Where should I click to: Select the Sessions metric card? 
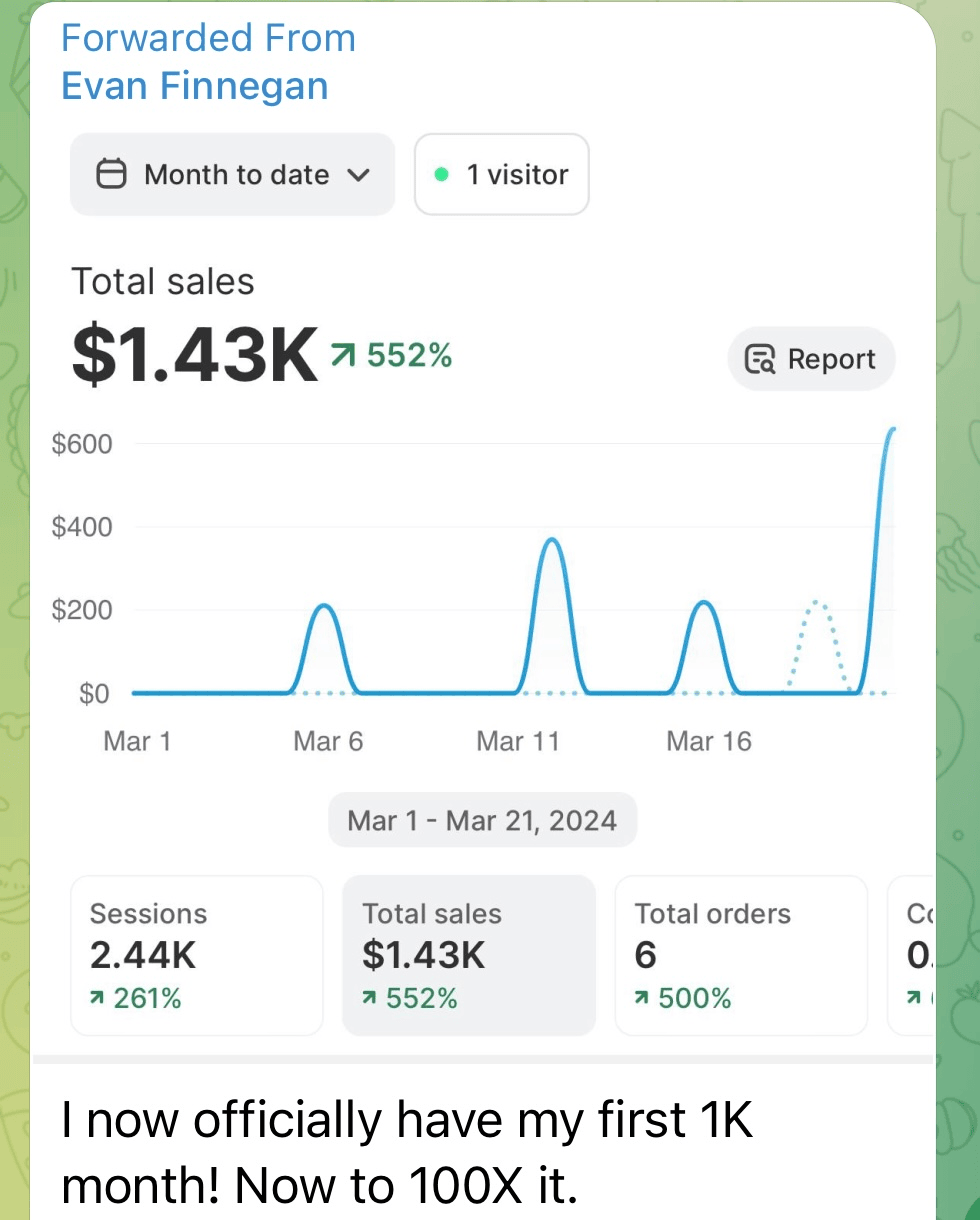(x=197, y=955)
